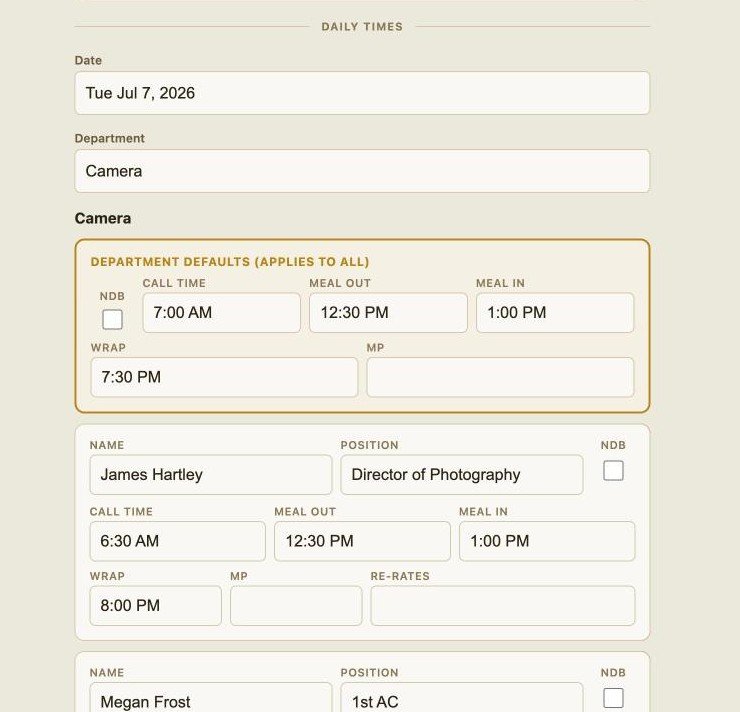Edit default Call Time 7:00 AM

tap(221, 312)
